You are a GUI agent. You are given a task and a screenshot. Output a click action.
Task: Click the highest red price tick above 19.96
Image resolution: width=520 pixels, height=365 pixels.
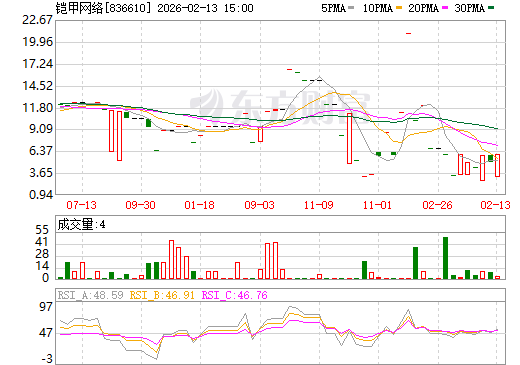tap(408, 33)
